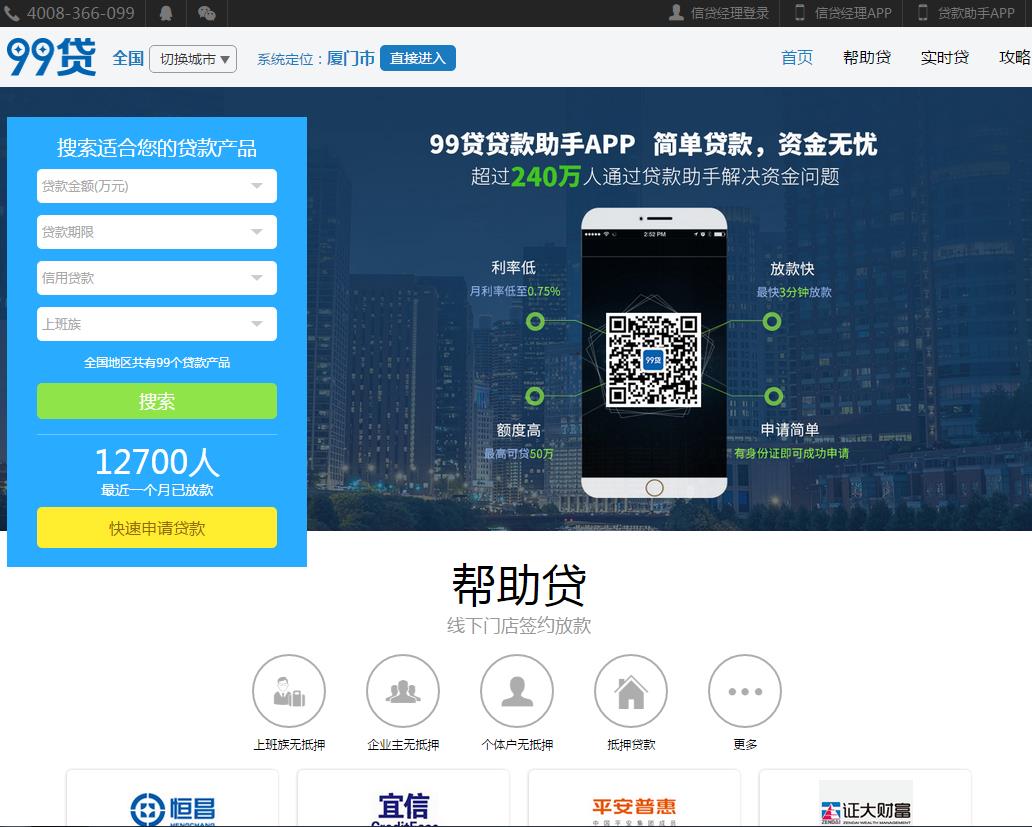Click the 额度高 green circle marker
Screen dimensions: 1032x827
tap(534, 395)
